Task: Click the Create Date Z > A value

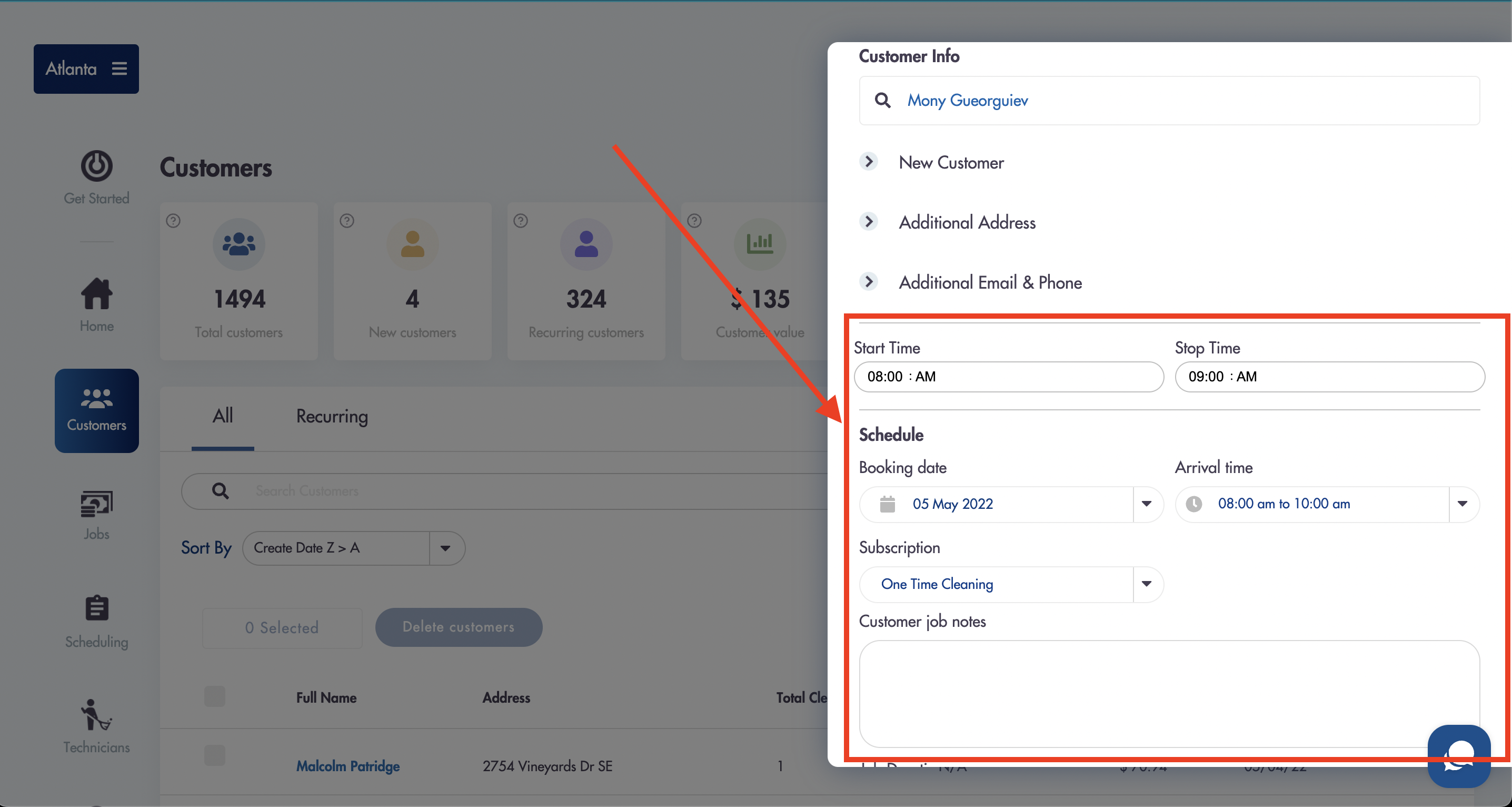Action: [306, 548]
